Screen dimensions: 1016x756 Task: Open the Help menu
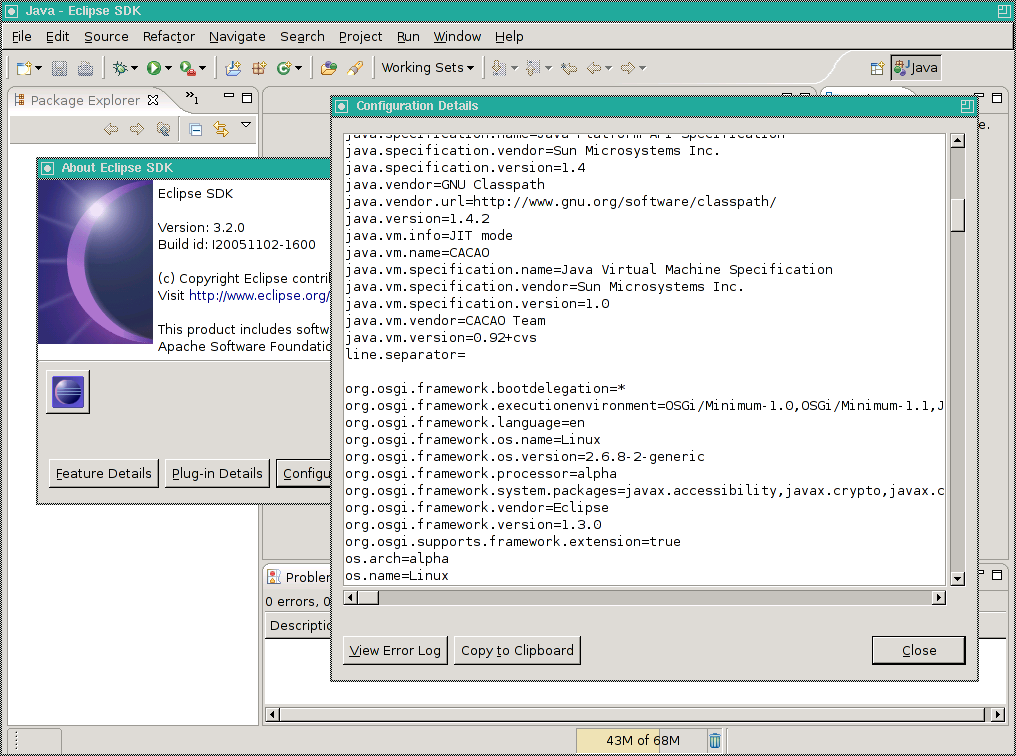(x=509, y=37)
